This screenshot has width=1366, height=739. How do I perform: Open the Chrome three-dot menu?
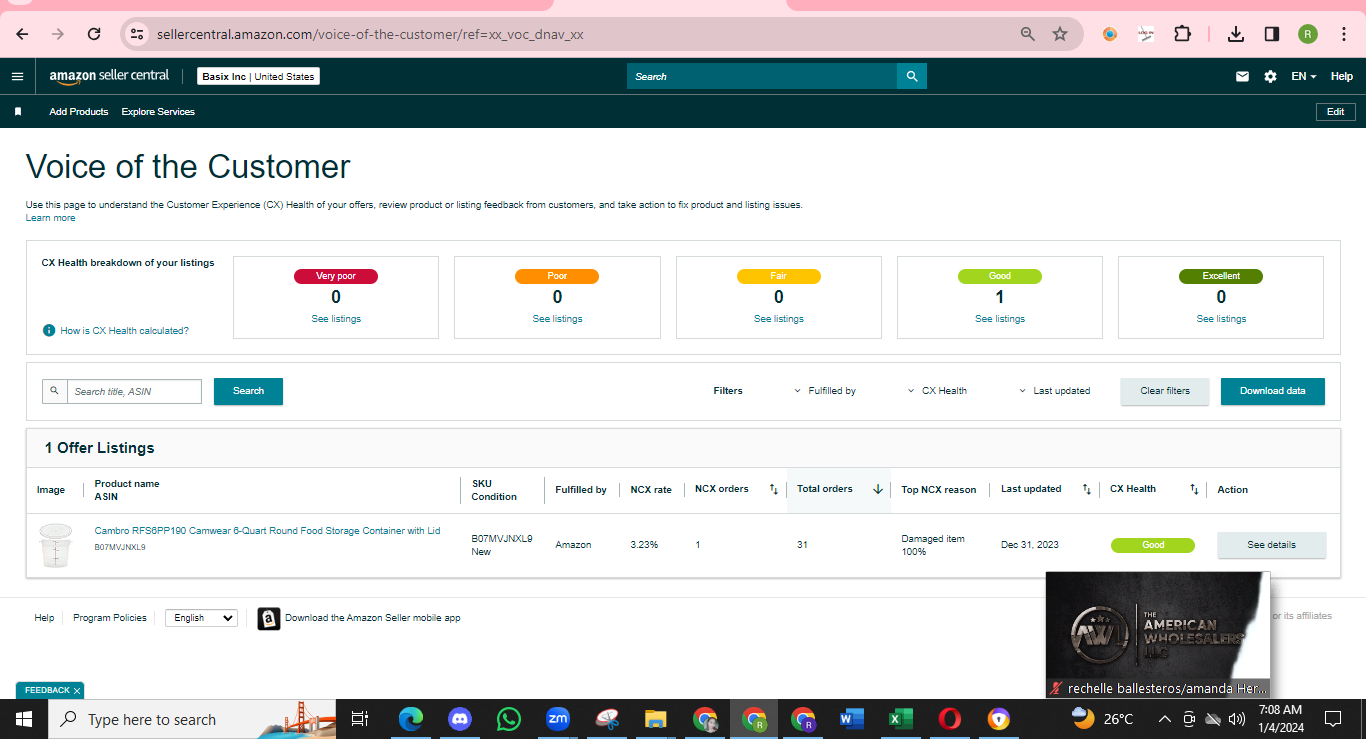(1344, 34)
